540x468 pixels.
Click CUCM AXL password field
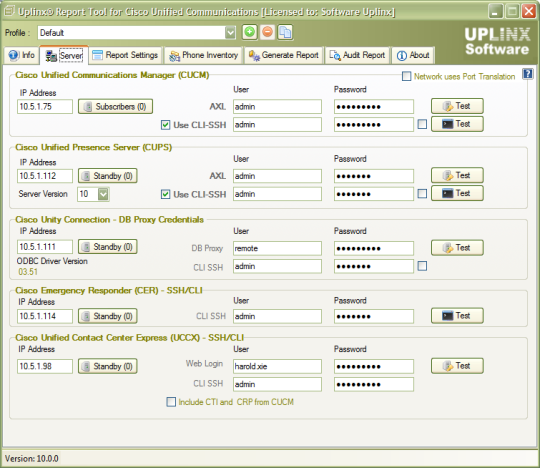tap(374, 106)
